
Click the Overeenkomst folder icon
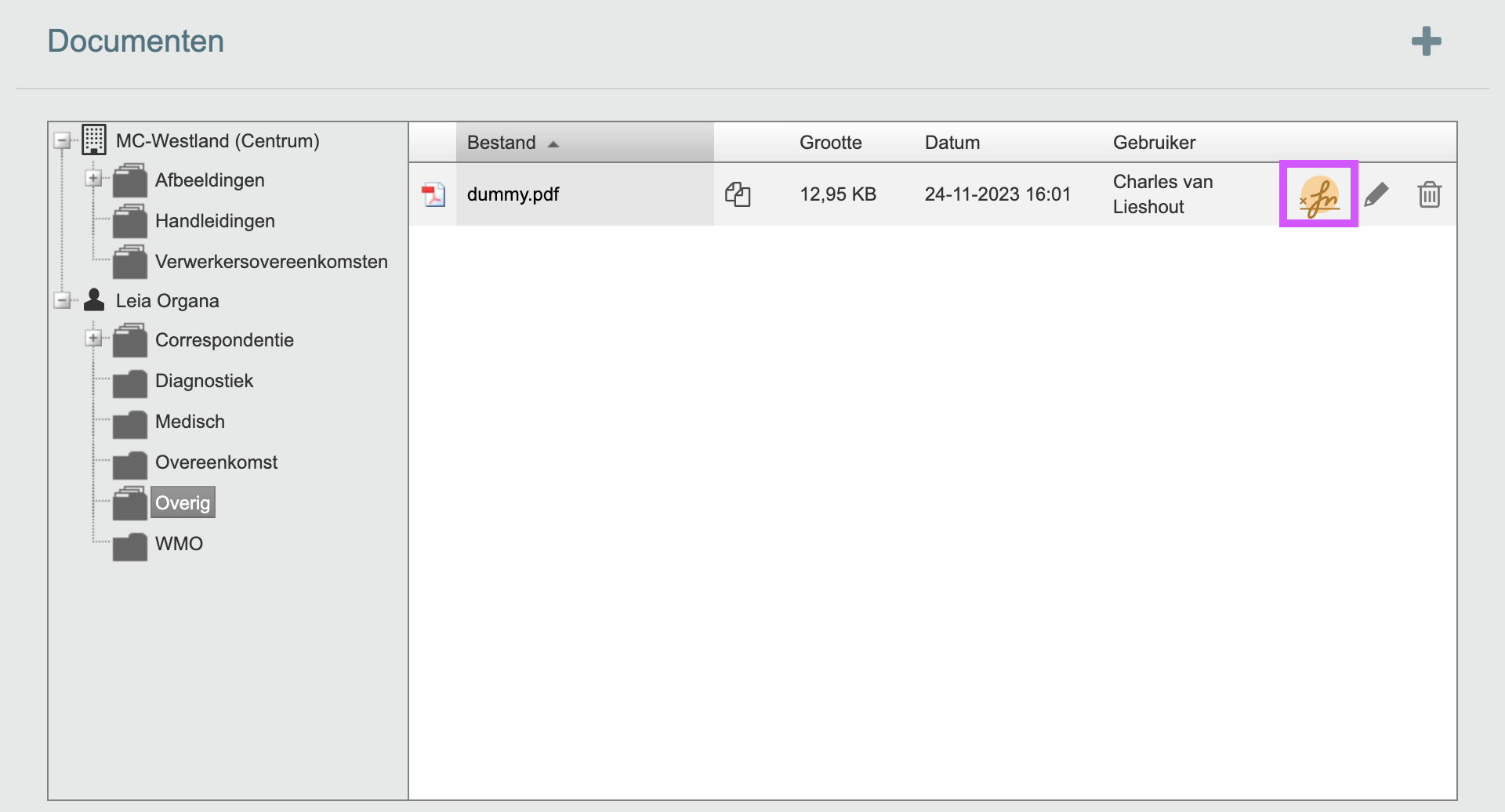point(129,464)
